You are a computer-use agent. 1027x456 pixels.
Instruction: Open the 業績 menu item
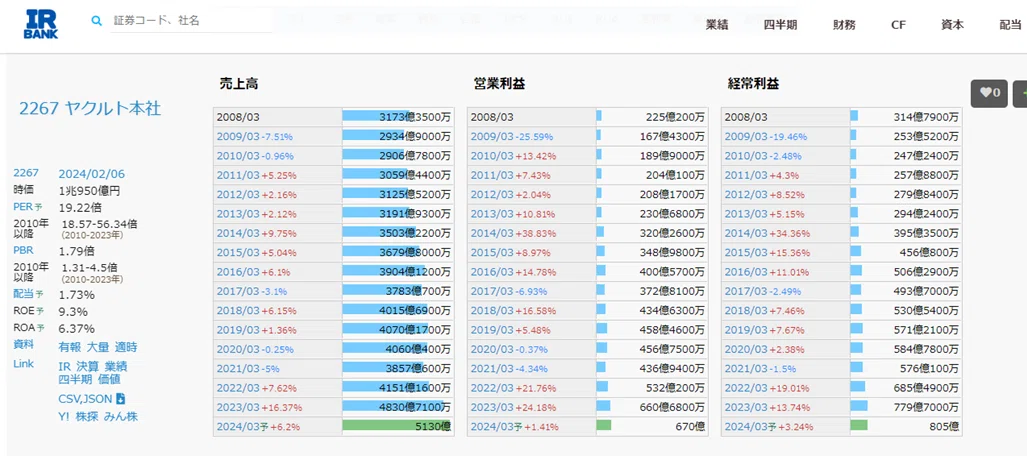pos(717,25)
